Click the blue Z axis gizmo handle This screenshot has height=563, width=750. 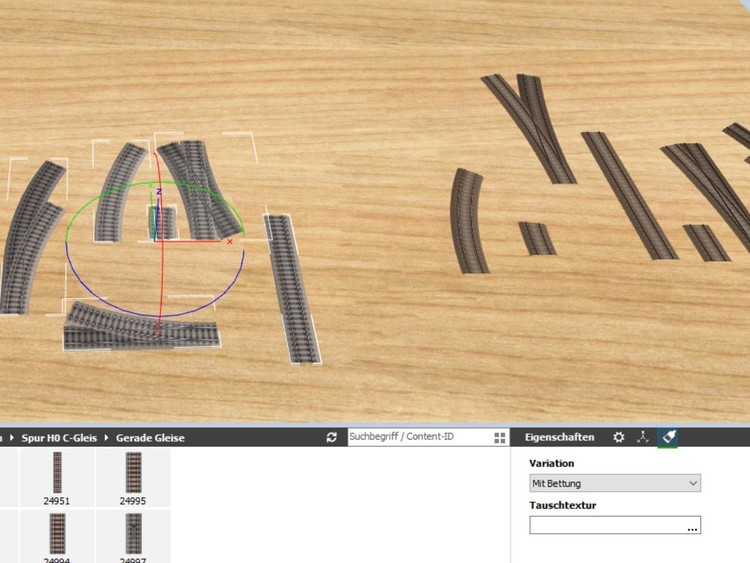coord(159,191)
